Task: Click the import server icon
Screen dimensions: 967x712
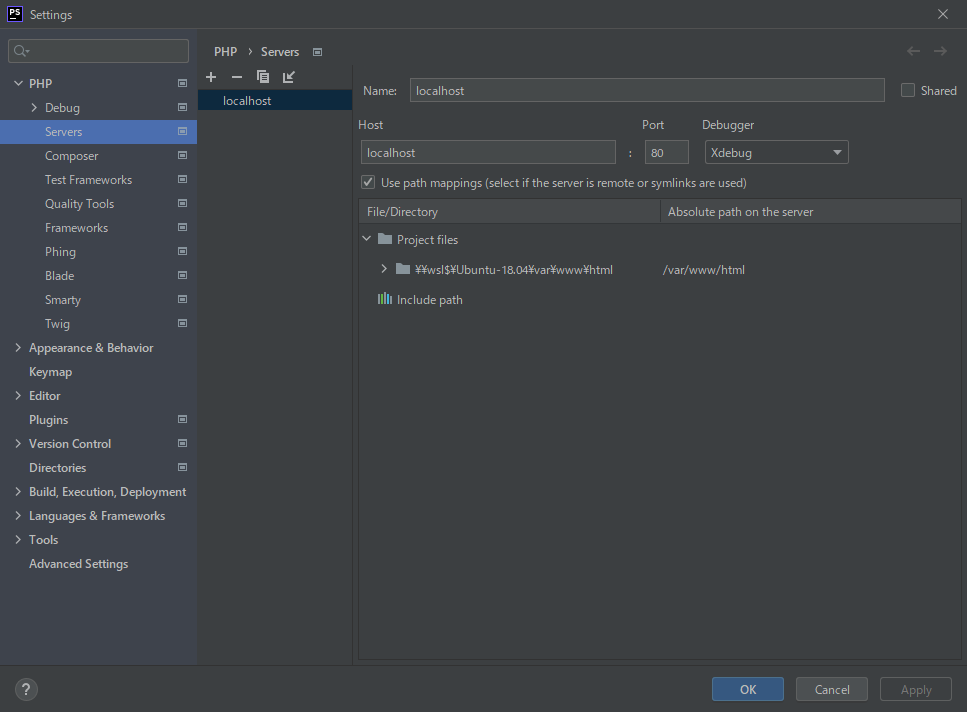Action: coord(289,77)
